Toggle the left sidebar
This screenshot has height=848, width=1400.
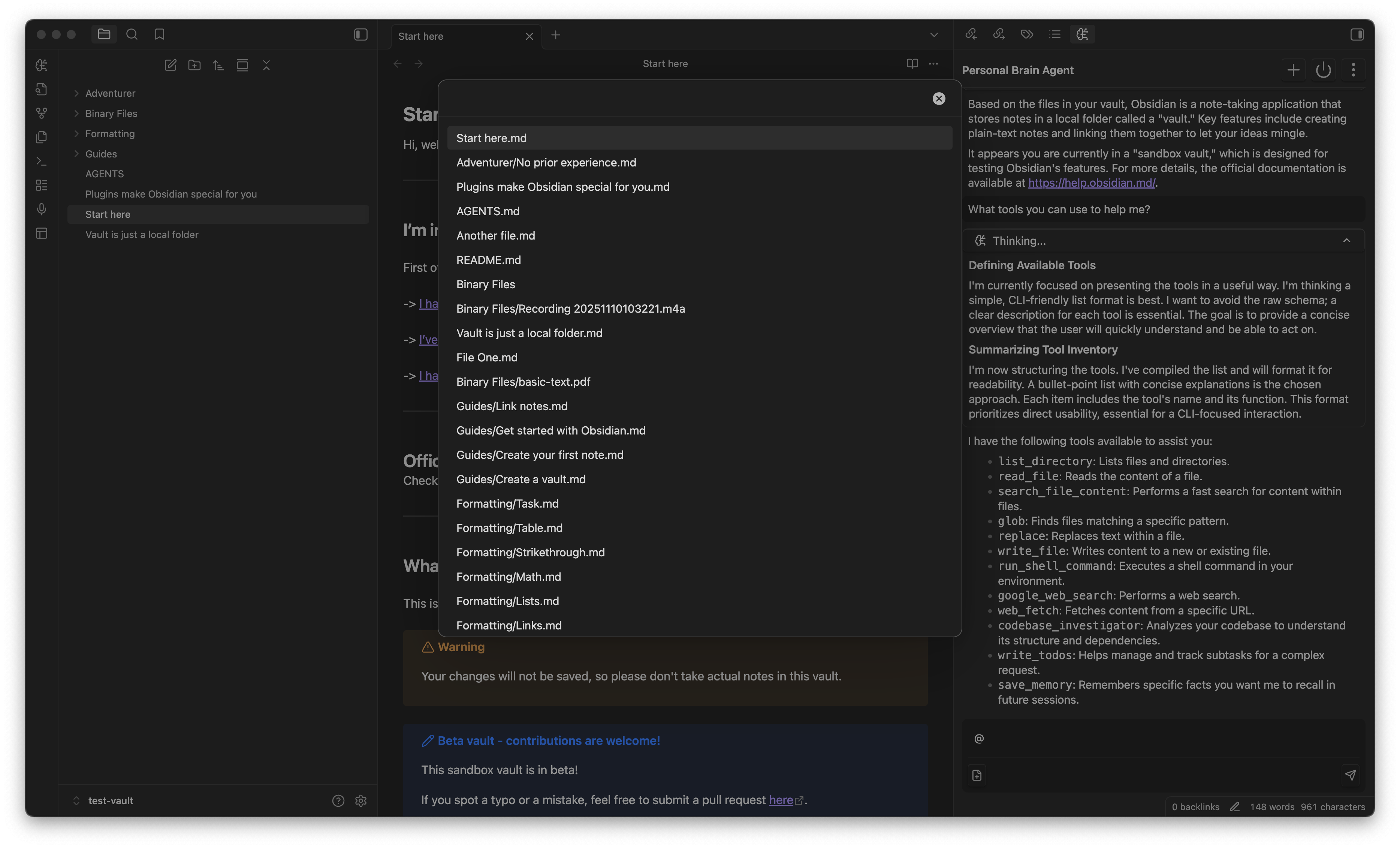click(x=361, y=34)
